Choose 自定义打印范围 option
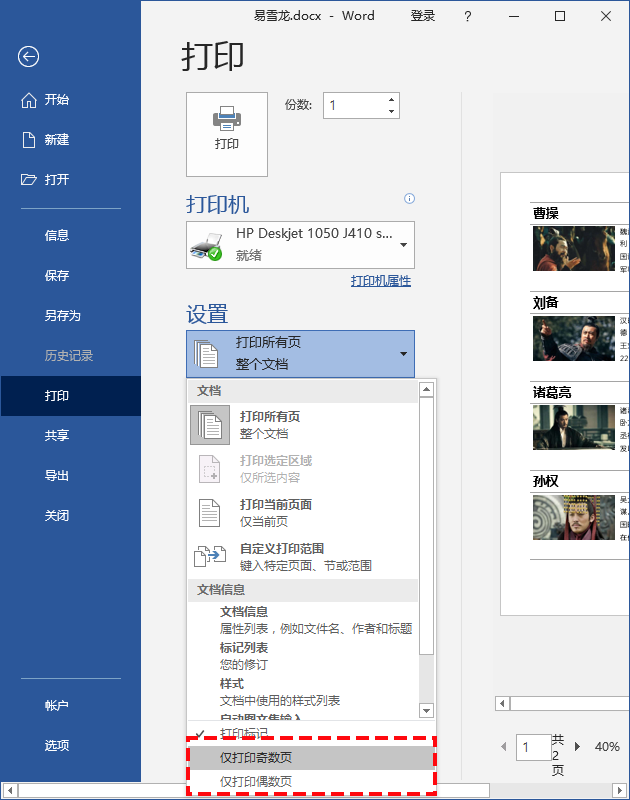The height and width of the screenshot is (800, 630). (303, 557)
